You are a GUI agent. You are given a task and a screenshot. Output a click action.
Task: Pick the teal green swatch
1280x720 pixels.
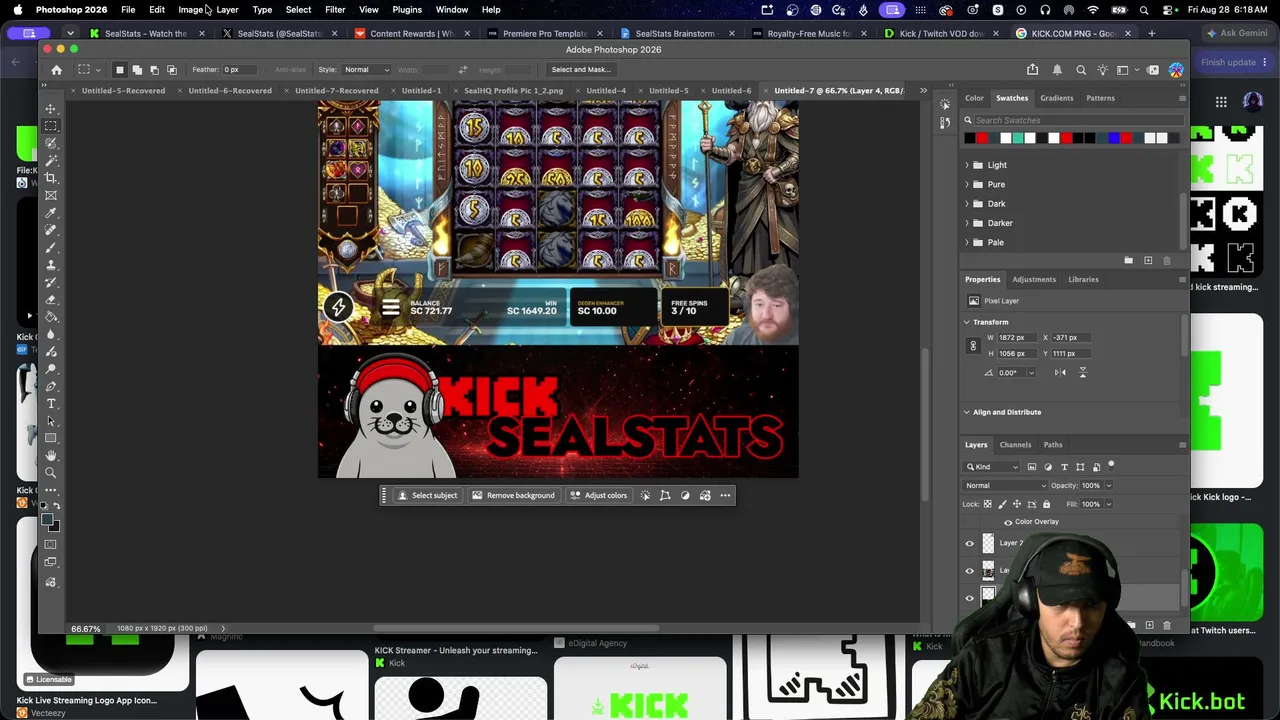[1018, 138]
